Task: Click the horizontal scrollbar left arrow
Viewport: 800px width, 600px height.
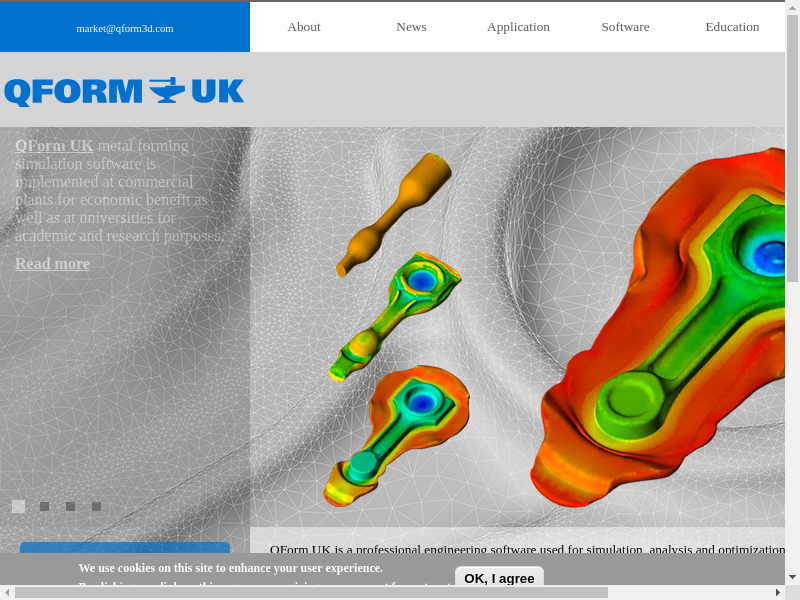Action: tap(7, 592)
